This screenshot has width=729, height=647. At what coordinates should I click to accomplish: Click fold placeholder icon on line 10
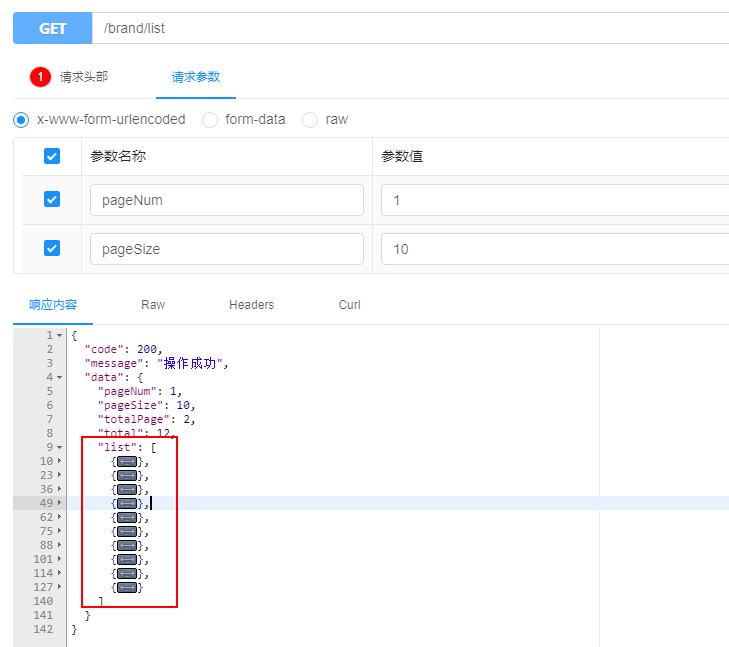127,462
